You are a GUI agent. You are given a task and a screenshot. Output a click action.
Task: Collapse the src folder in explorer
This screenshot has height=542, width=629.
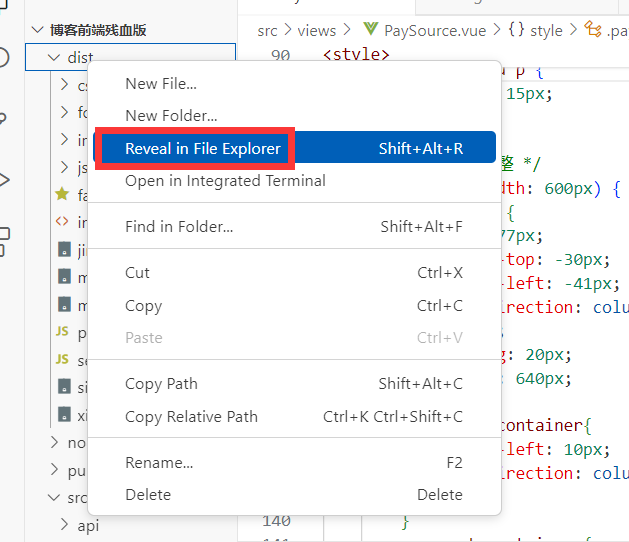tap(54, 498)
